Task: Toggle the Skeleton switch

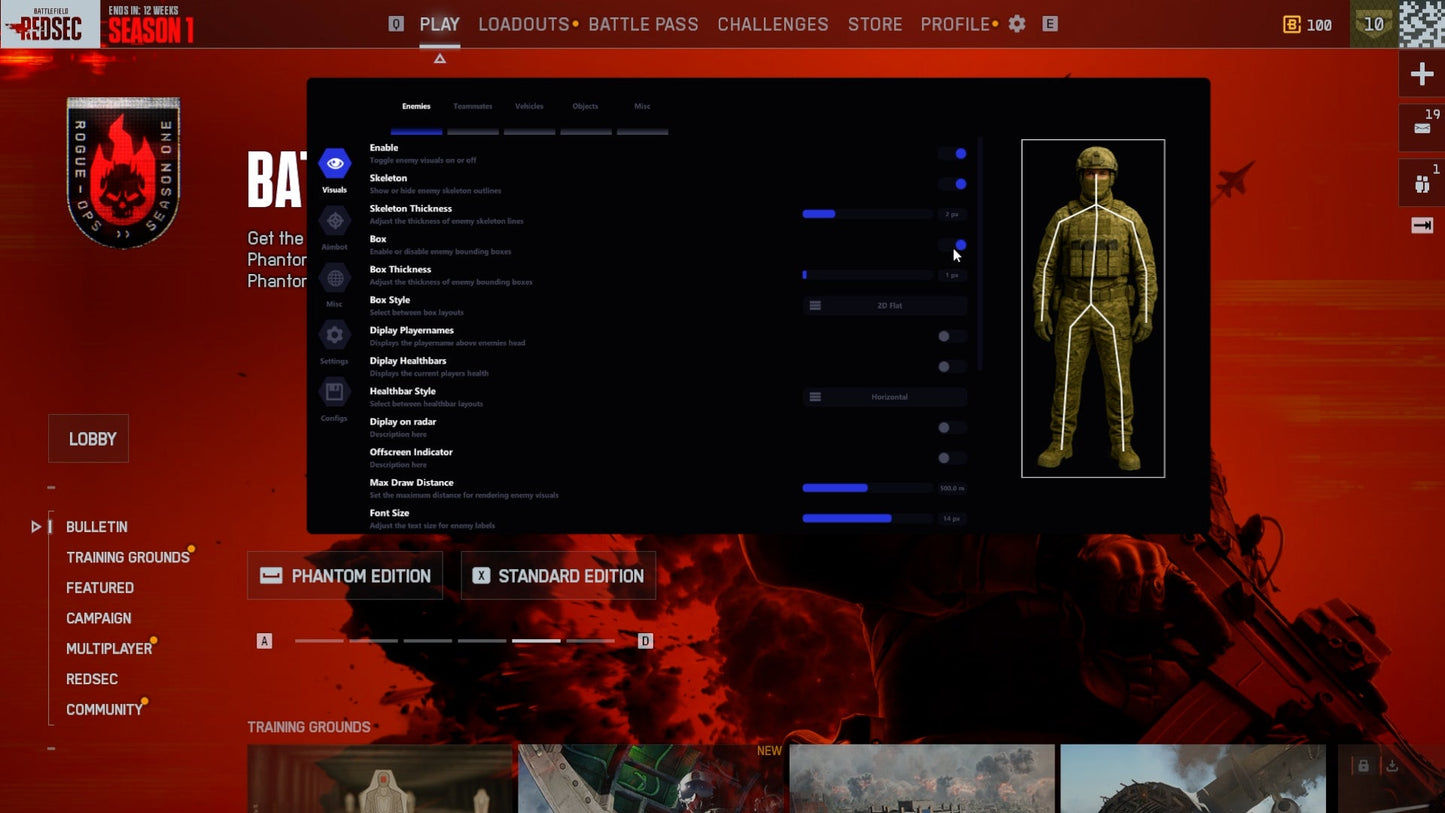Action: pyautogui.click(x=953, y=184)
